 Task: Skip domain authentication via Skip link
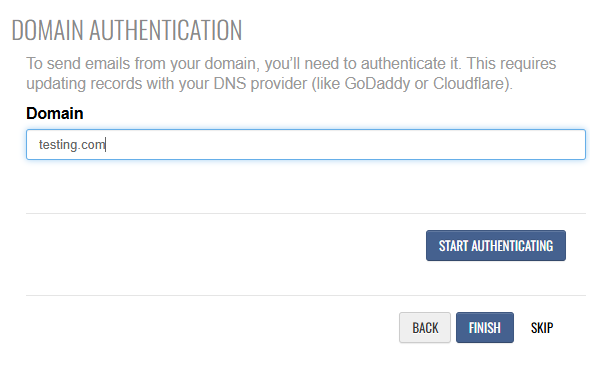coord(542,328)
